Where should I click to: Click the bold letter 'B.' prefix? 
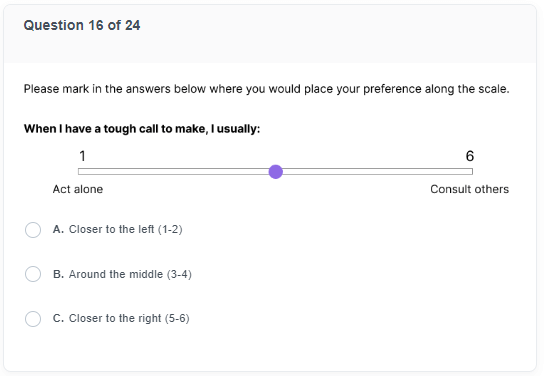click(x=58, y=274)
